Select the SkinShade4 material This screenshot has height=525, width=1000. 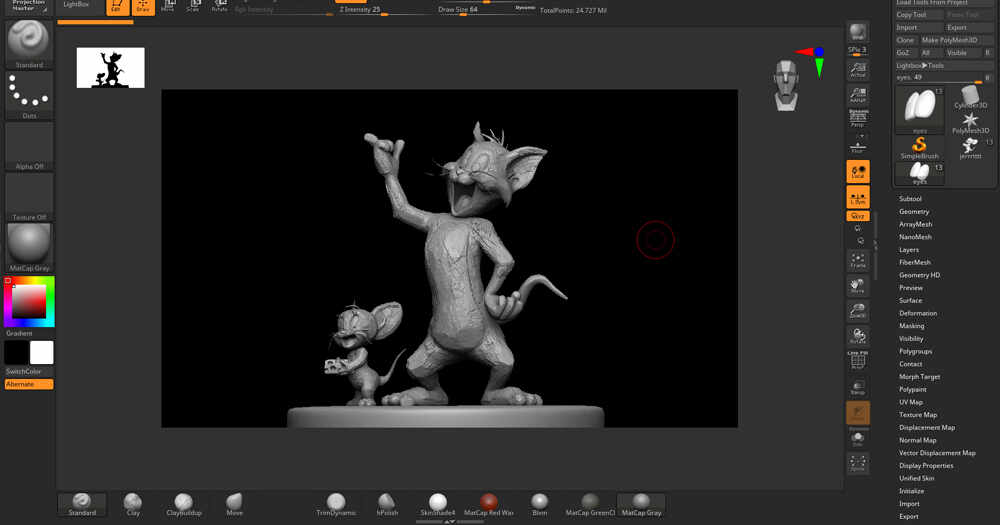pyautogui.click(x=438, y=504)
